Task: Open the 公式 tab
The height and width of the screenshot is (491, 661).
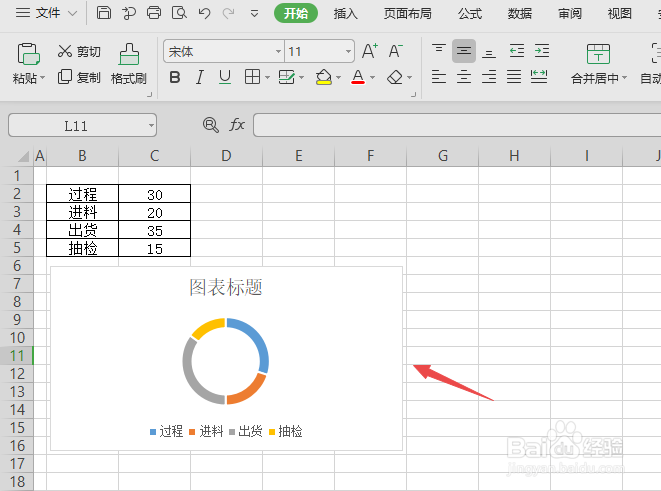Action: pos(470,13)
